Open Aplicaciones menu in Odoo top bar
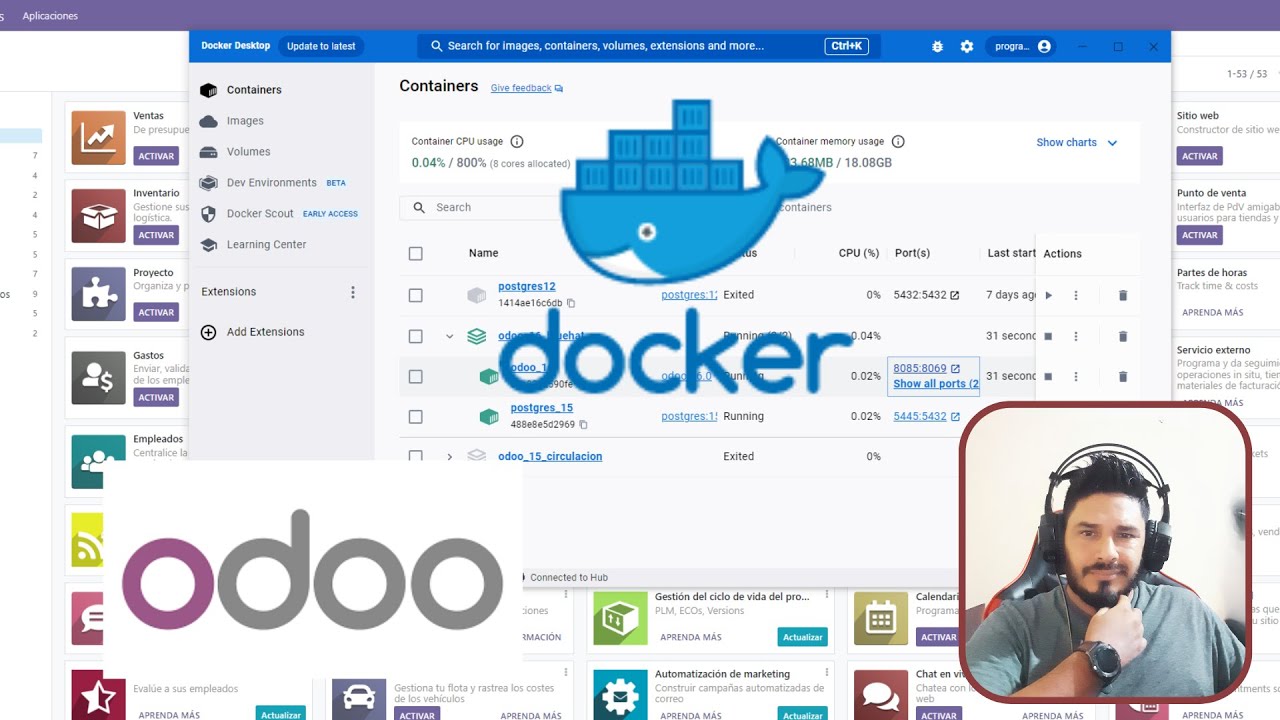Image resolution: width=1280 pixels, height=720 pixels. (50, 16)
